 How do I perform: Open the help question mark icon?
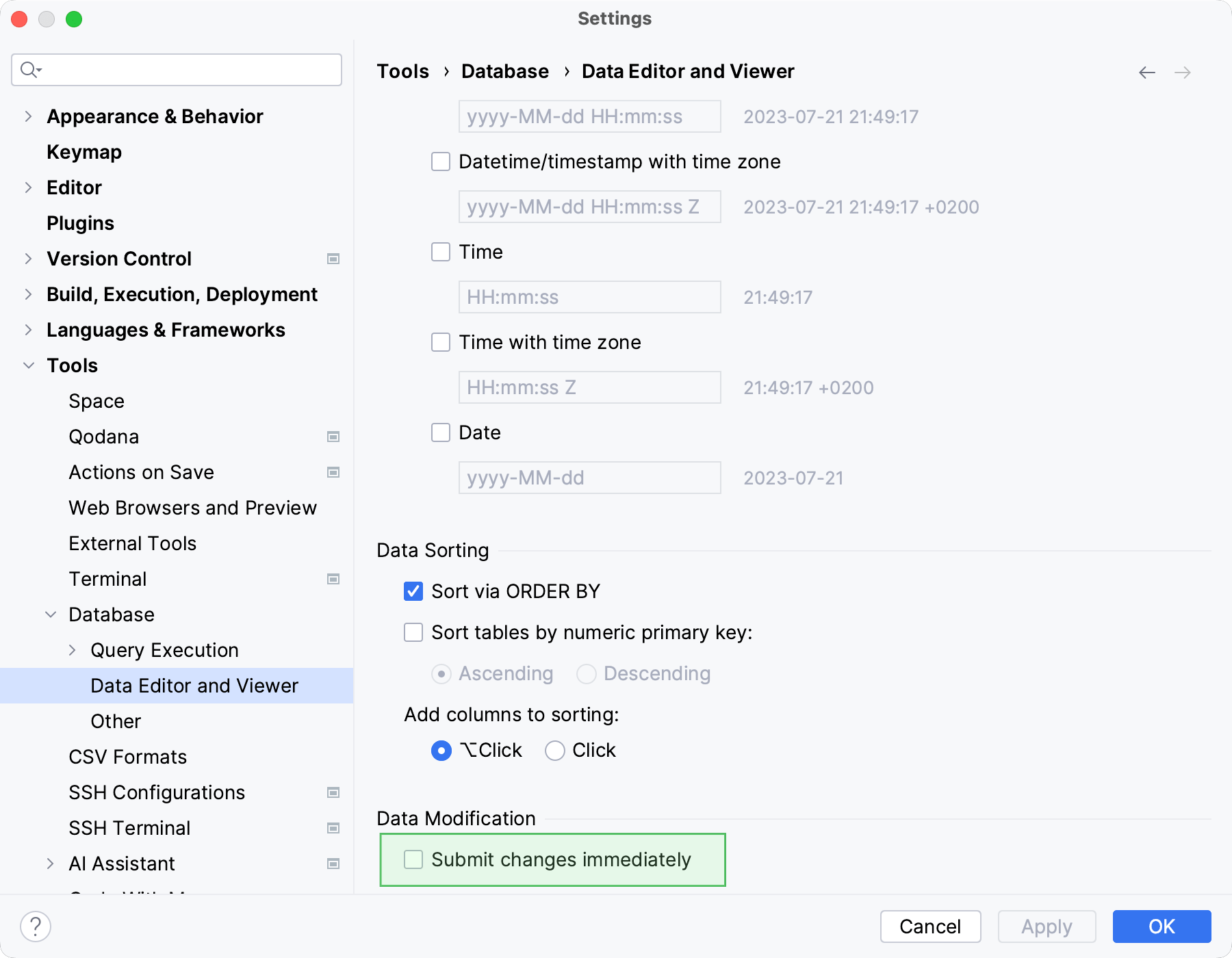pyautogui.click(x=36, y=927)
